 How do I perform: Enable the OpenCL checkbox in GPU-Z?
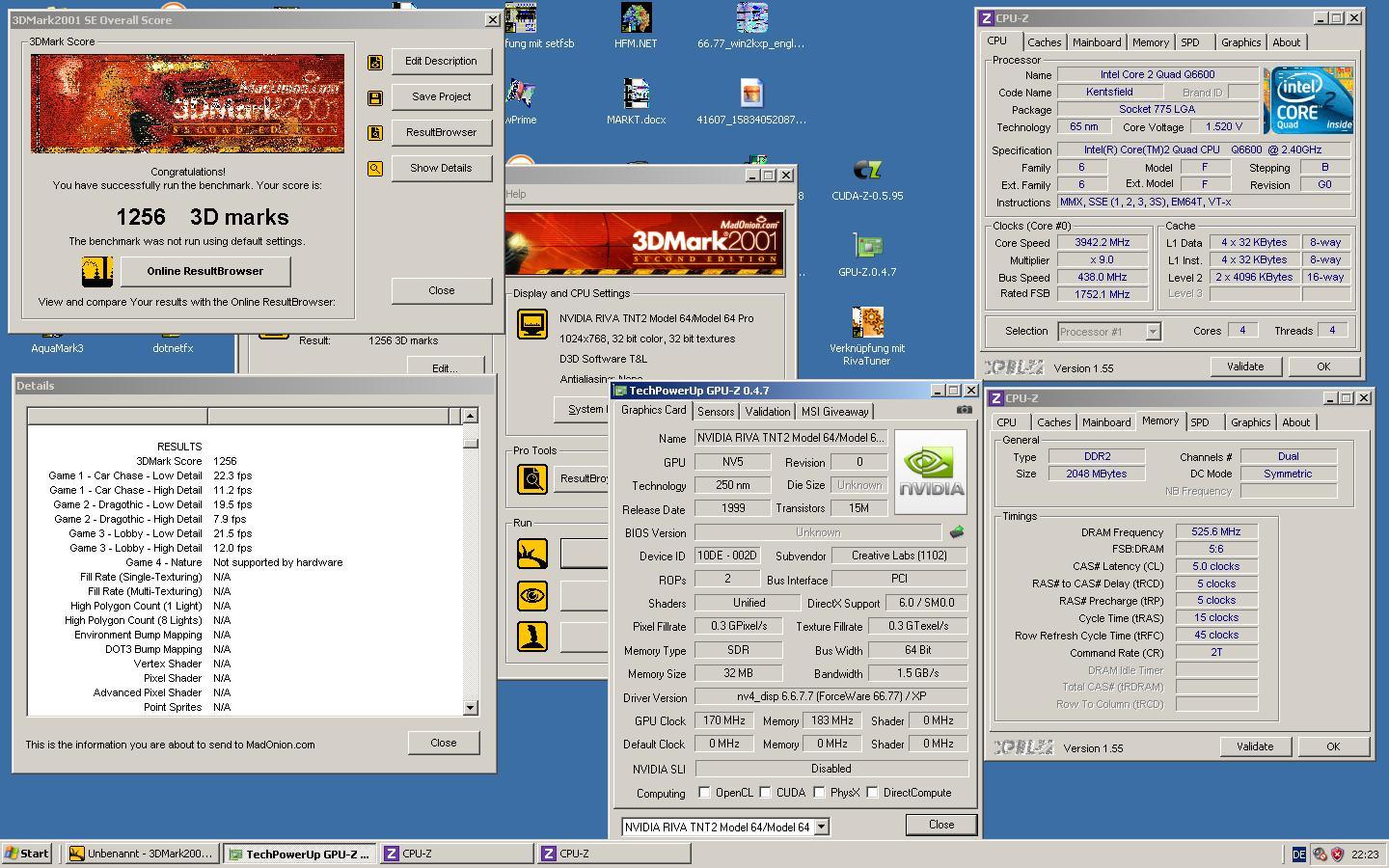(x=704, y=793)
